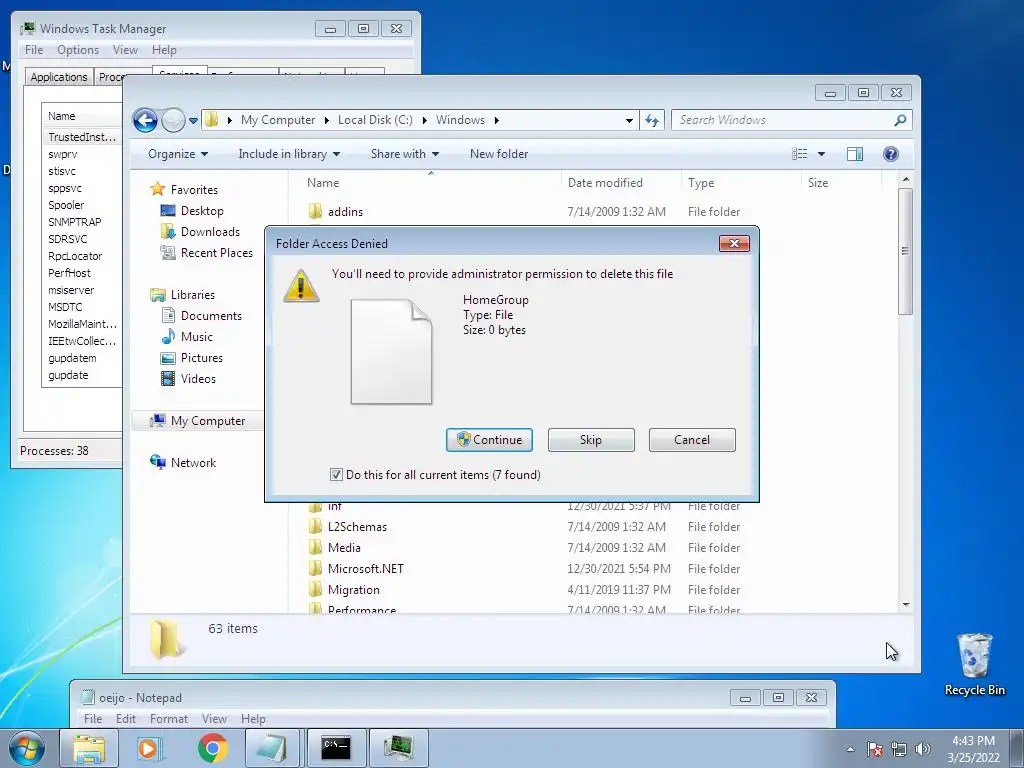1024x768 pixels.
Task: Open the Music library
Action: click(187, 337)
